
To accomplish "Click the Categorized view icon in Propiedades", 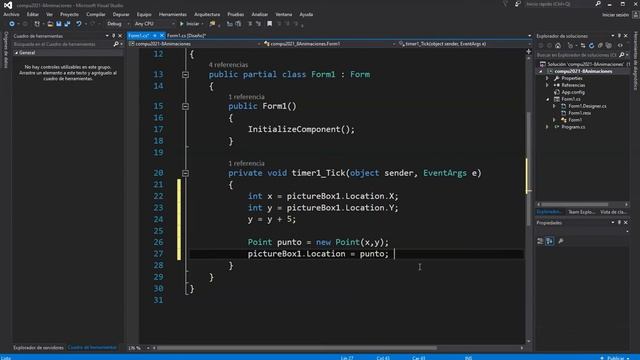I will 540,241.
